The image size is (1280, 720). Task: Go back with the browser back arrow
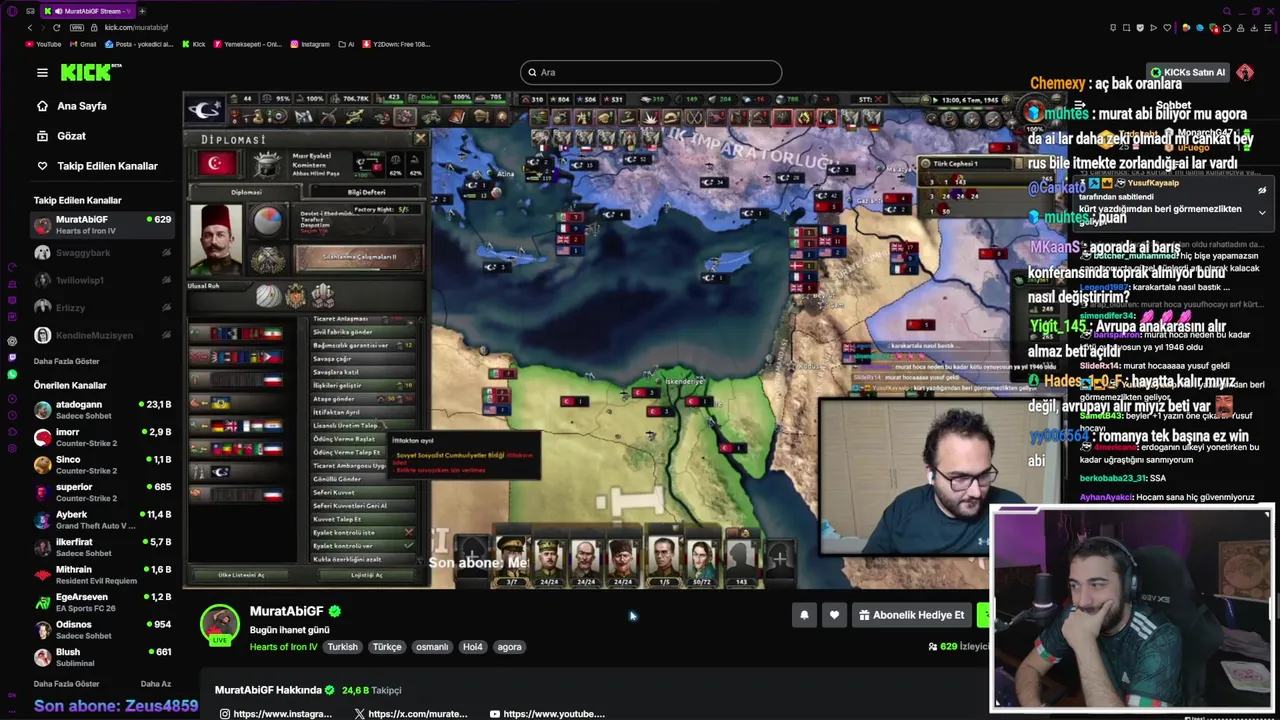(x=30, y=27)
